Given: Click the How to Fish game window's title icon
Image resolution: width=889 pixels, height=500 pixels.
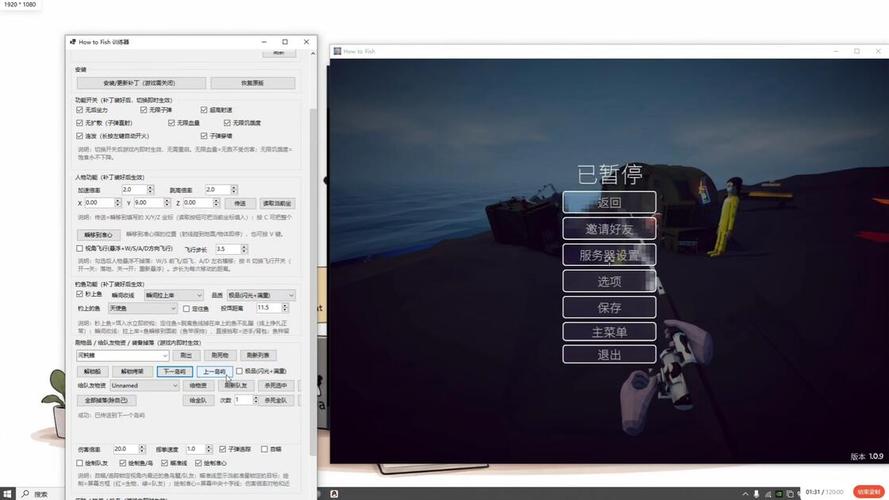Looking at the screenshot, I should click(x=337, y=51).
